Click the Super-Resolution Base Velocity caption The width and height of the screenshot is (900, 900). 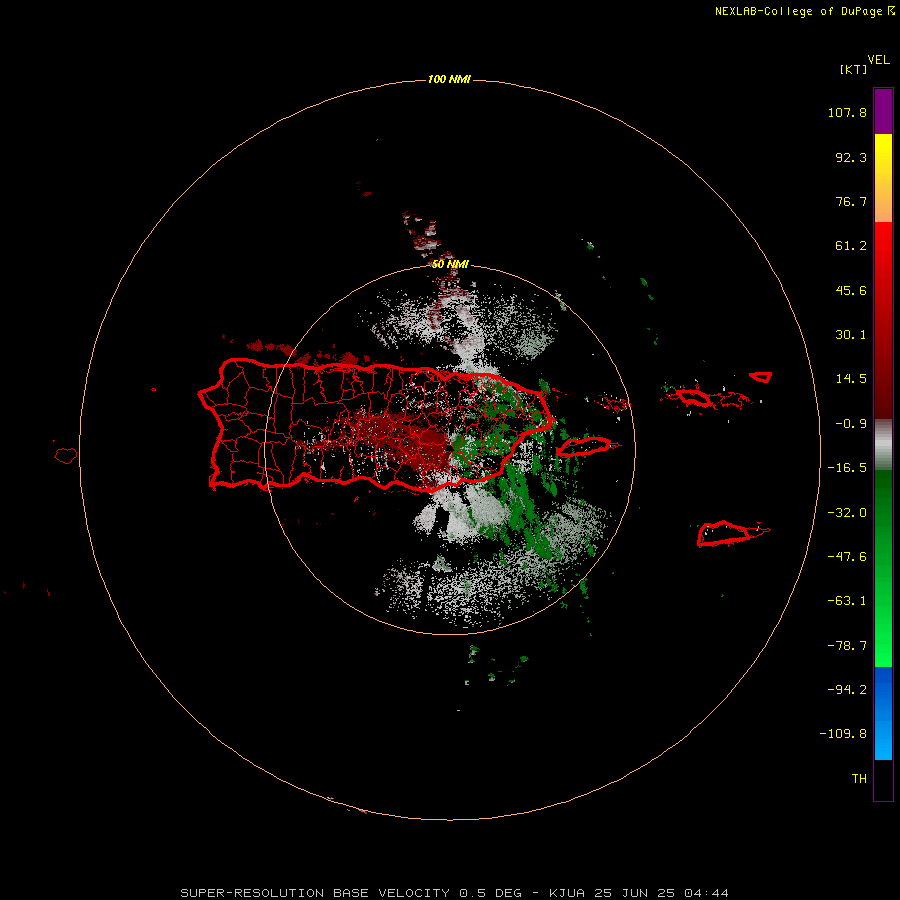pos(455,893)
